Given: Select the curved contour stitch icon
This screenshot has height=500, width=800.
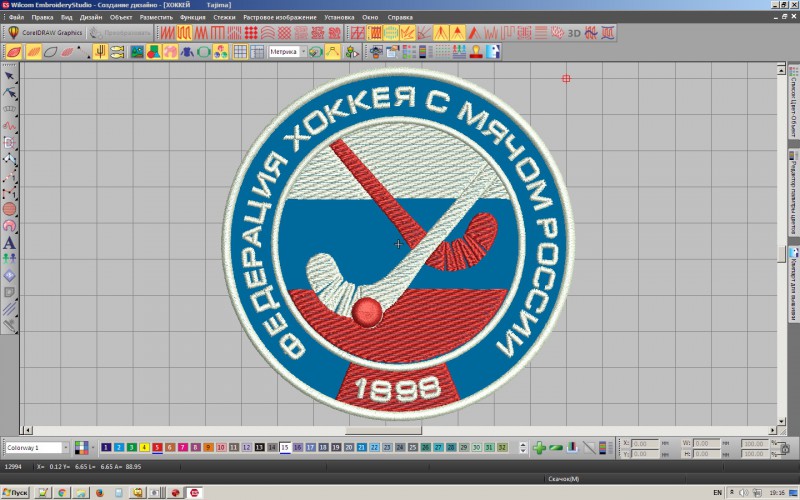Looking at the screenshot, I should click(x=267, y=33).
